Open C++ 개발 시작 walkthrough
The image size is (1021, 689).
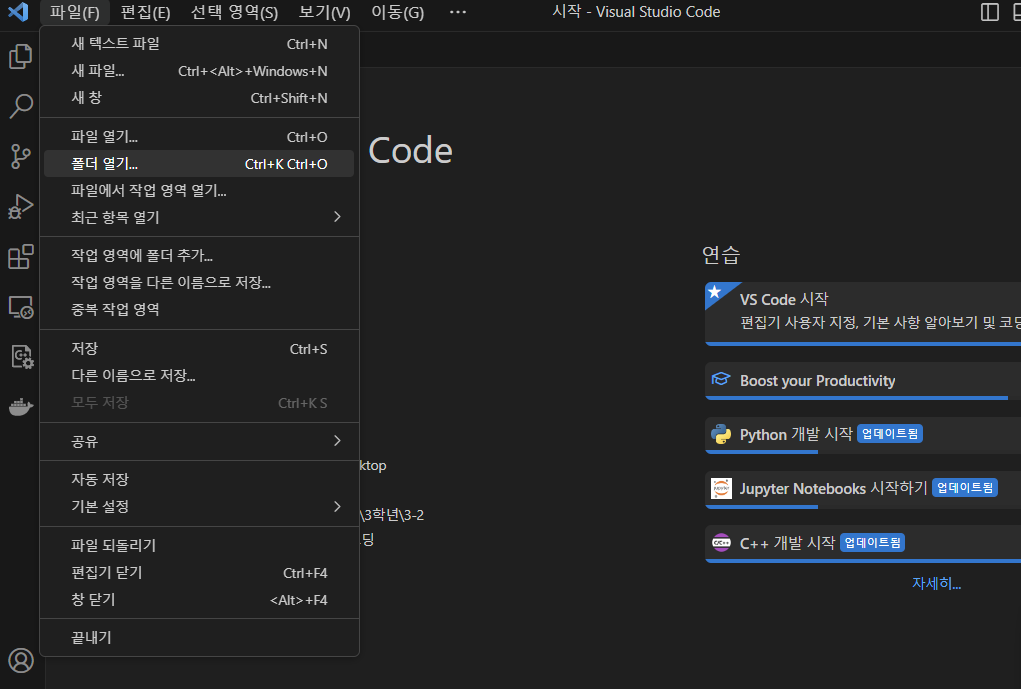tap(863, 544)
